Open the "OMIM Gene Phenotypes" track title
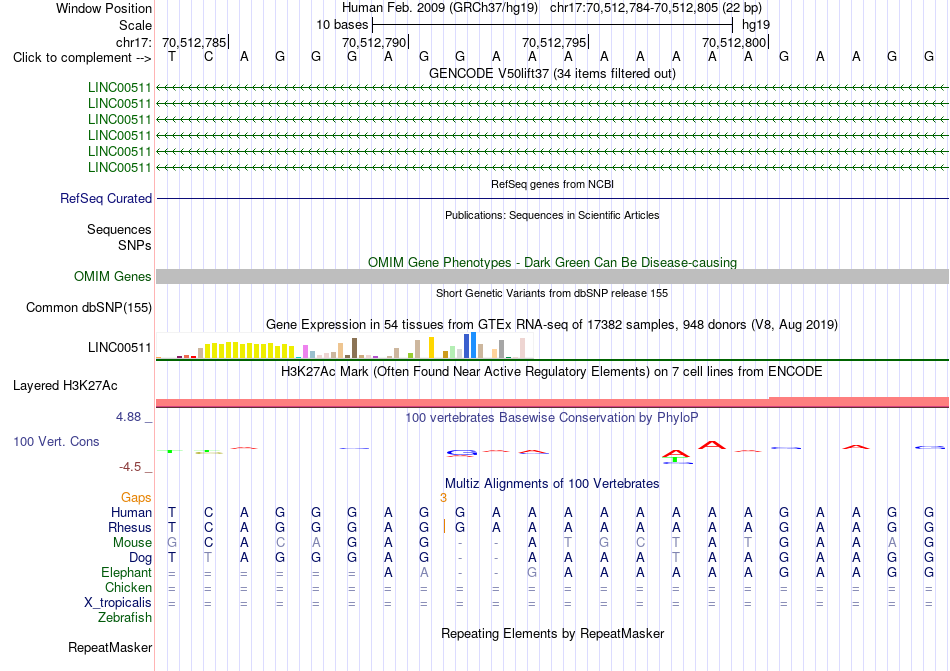This screenshot has height=671, width=950. point(552,262)
